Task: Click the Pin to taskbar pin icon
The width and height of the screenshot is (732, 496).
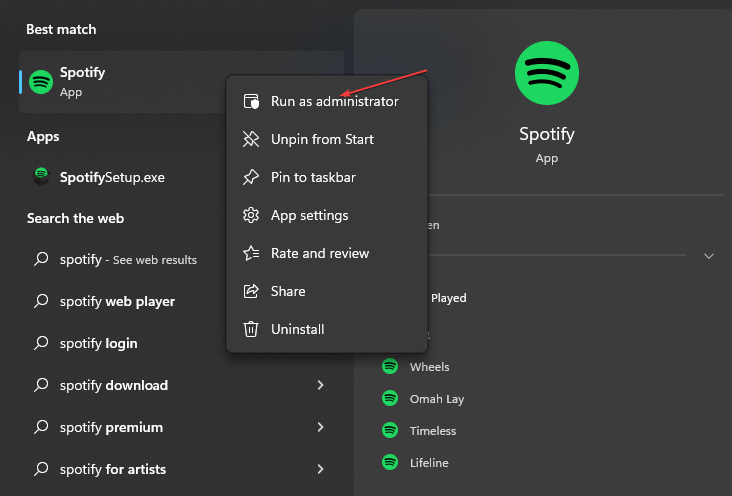Action: 251,177
